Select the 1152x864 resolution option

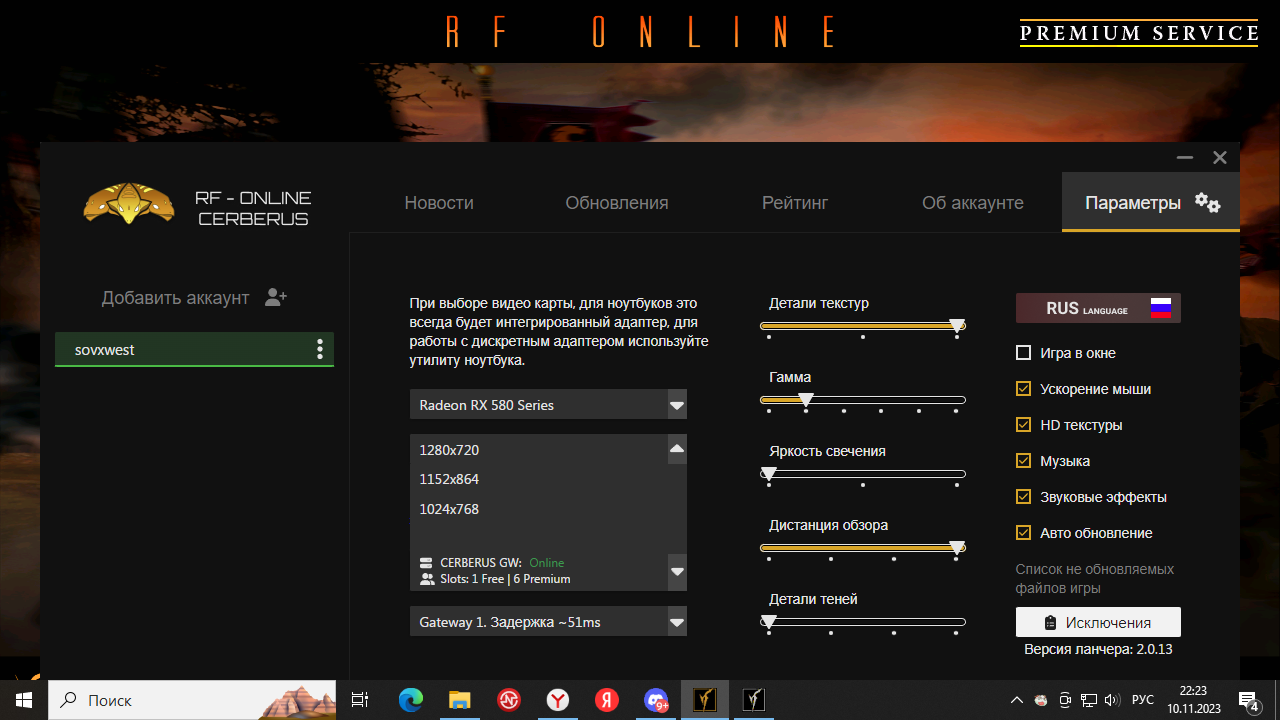[449, 479]
